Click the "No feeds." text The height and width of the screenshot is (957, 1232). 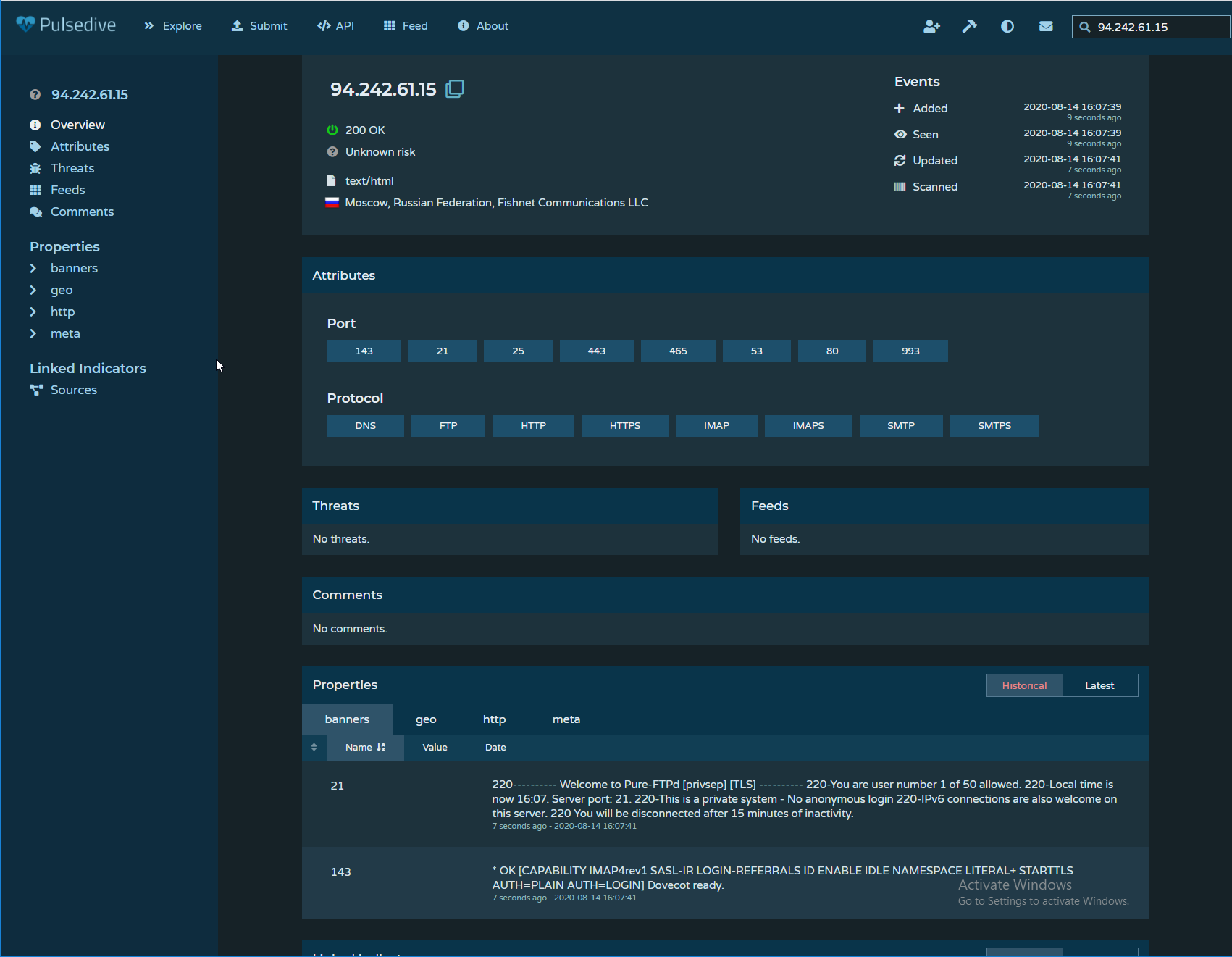tap(776, 539)
